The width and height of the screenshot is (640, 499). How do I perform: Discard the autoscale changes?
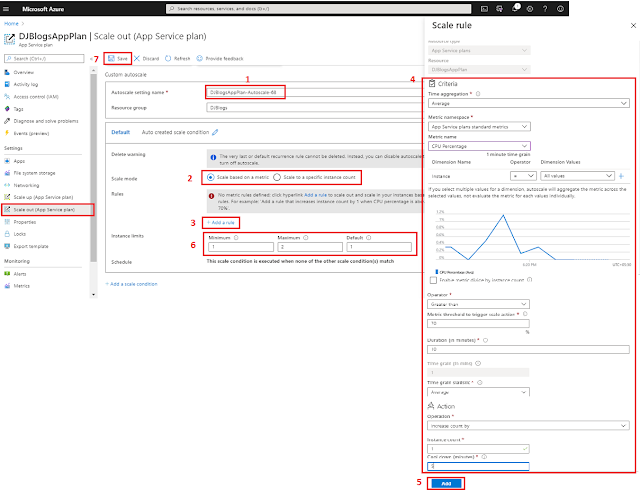tap(146, 58)
